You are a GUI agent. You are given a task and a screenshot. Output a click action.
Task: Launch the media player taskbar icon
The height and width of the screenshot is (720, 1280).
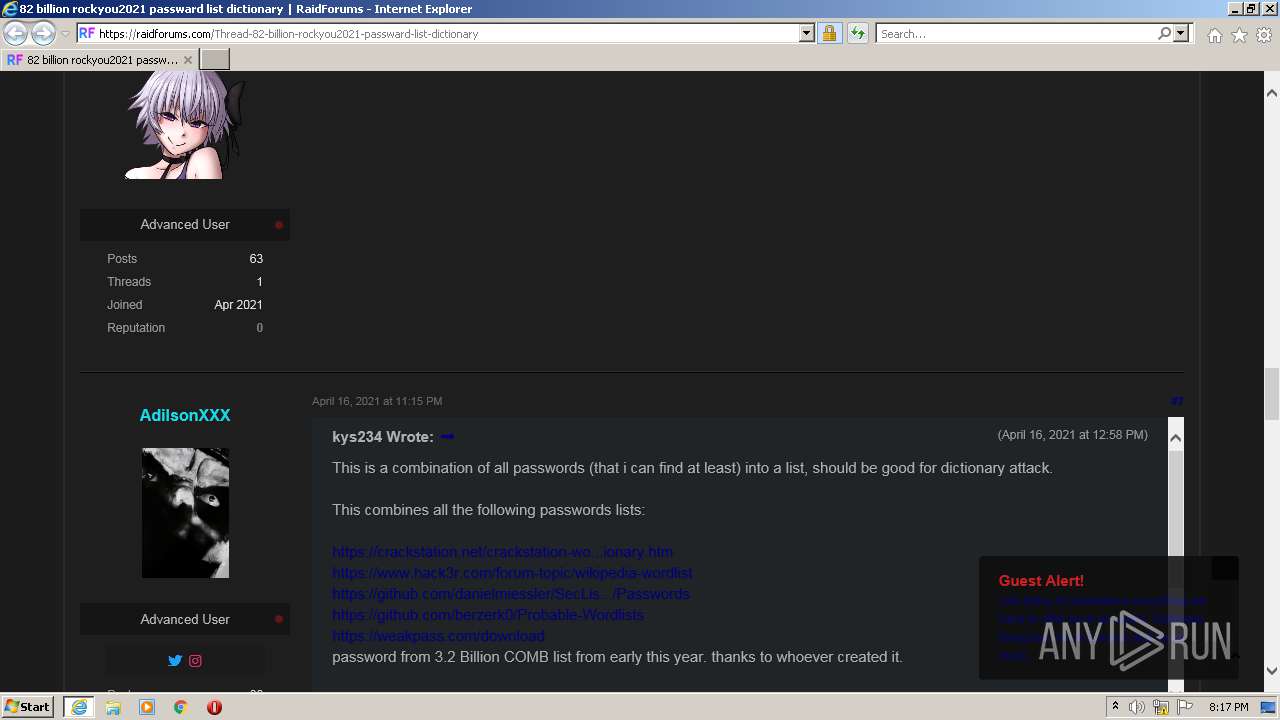coord(147,707)
